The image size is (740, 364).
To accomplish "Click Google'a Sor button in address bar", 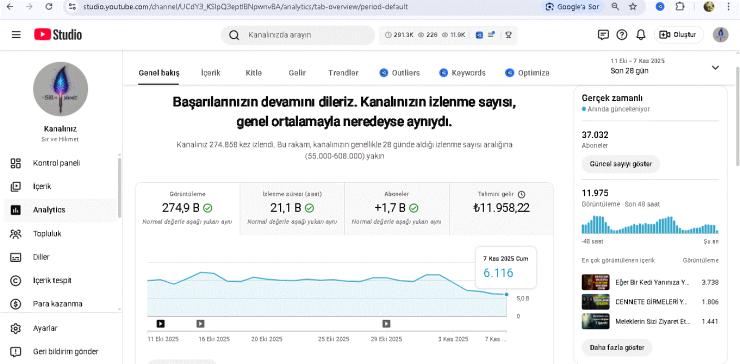I will coord(573,7).
